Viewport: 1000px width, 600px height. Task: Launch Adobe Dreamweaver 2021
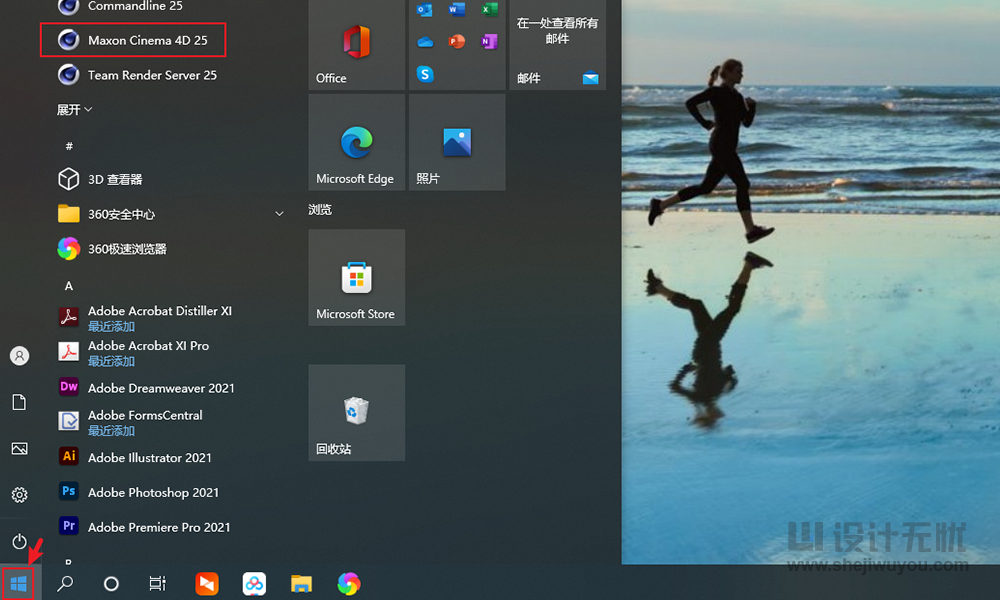pos(146,388)
